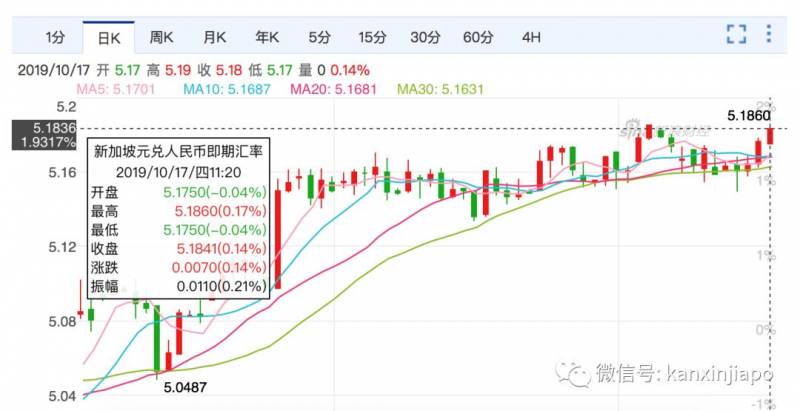800x411 pixels.
Task: Click the last red candlestick at 5.1860
Action: 770,136
